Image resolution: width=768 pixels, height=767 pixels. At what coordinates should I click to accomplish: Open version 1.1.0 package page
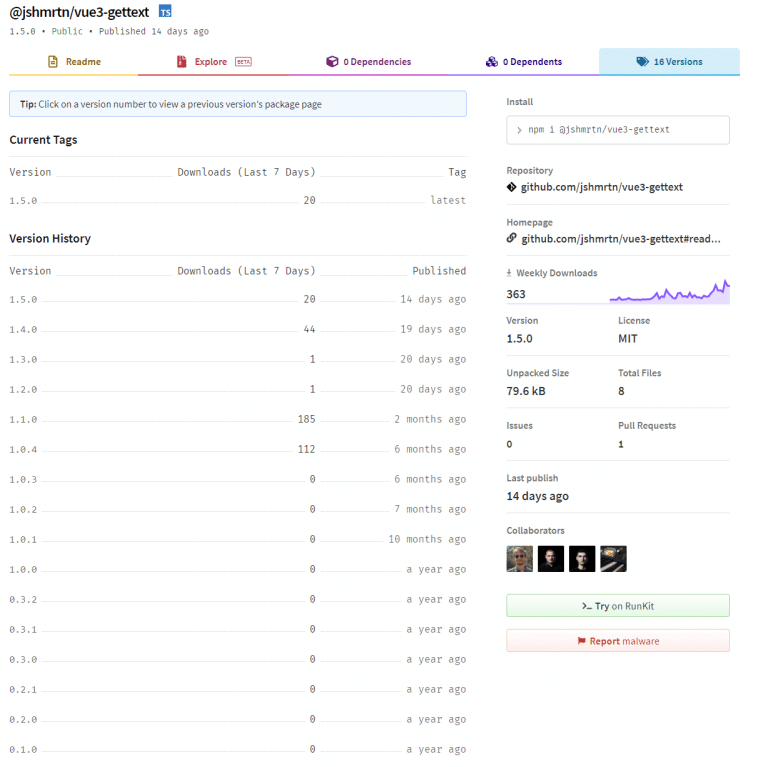pos(23,420)
